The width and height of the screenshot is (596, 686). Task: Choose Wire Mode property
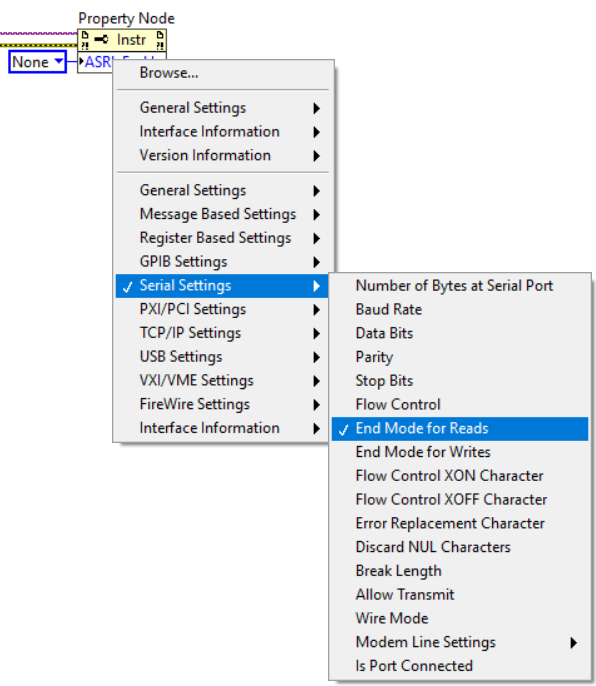click(x=460, y=619)
